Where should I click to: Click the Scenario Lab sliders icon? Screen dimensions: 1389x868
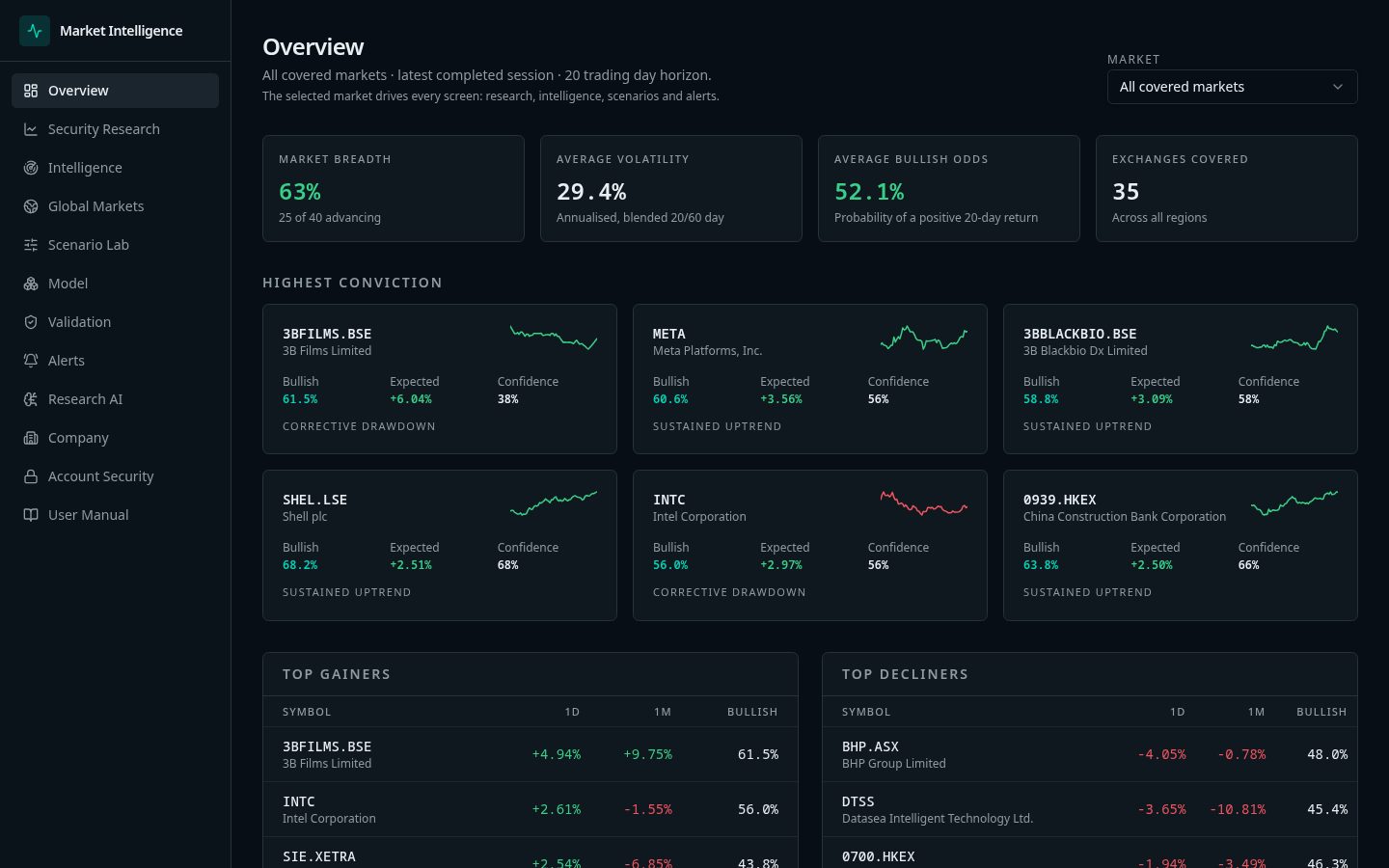click(x=31, y=245)
